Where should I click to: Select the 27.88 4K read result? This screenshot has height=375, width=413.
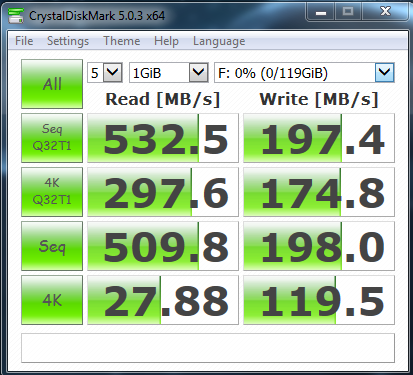(163, 300)
